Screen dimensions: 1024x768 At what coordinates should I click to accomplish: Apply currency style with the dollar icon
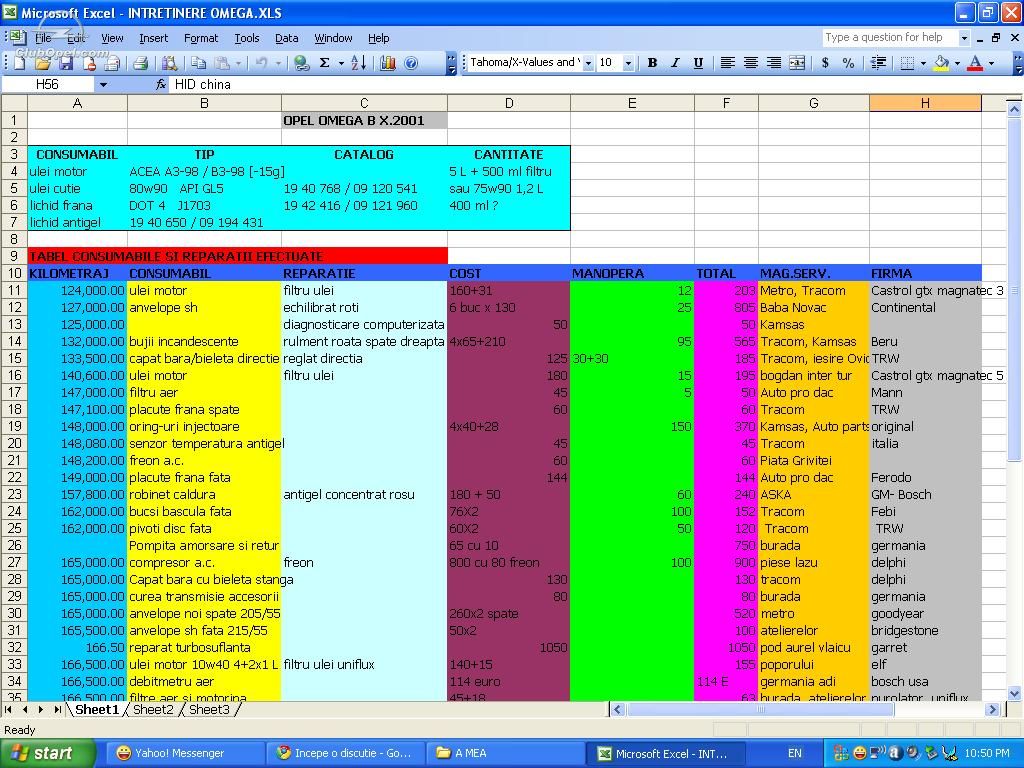(825, 63)
